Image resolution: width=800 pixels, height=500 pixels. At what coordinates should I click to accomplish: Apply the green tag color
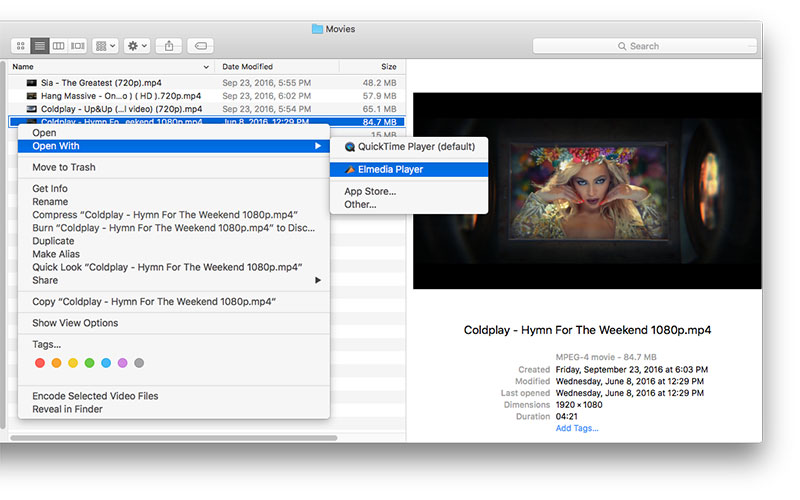coord(89,363)
